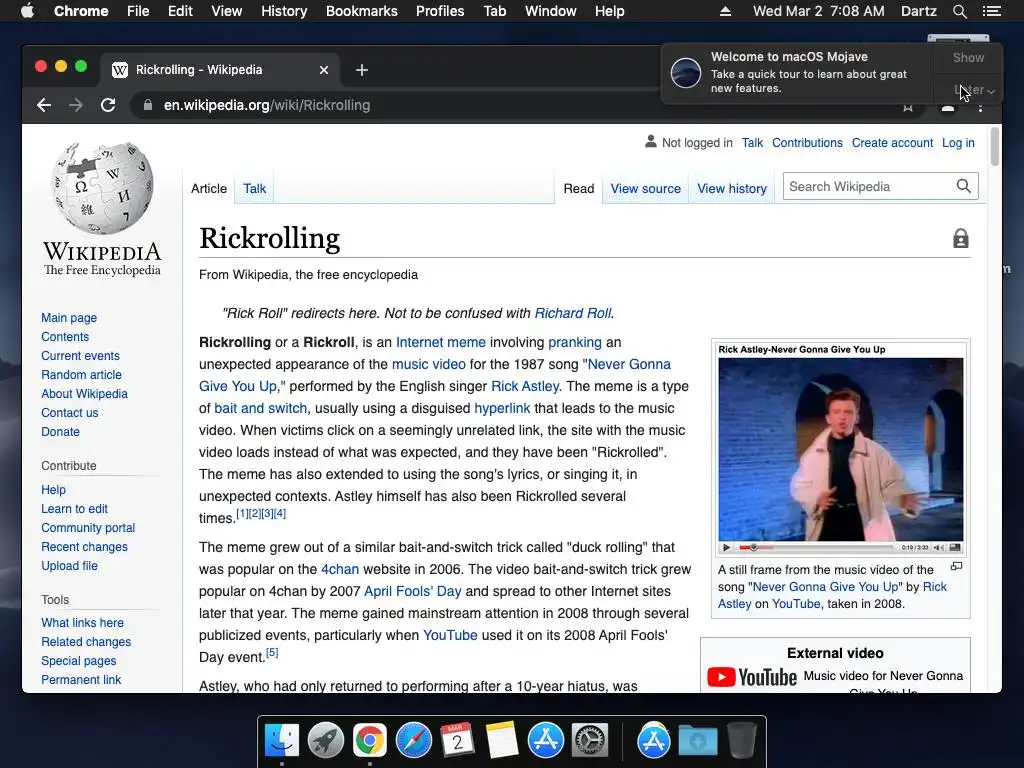This screenshot has height=768, width=1024.
Task: Click the browser forward arrow
Action: [76, 105]
